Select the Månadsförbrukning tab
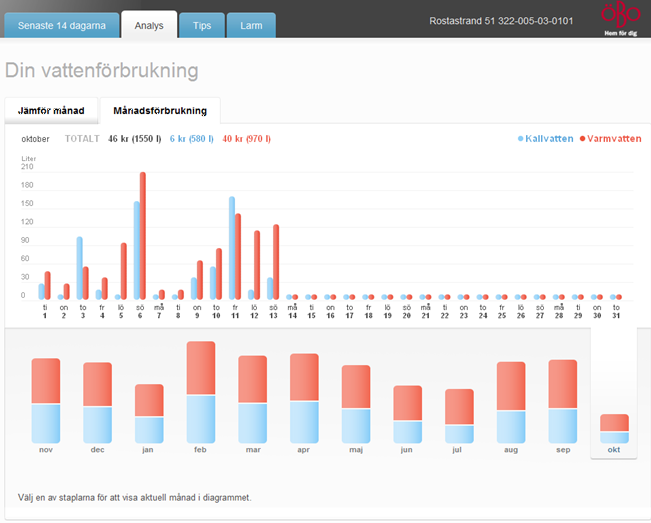651x523 pixels. 160,110
